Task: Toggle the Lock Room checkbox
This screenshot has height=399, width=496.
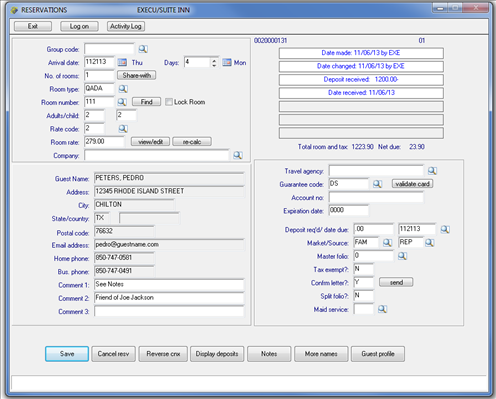Action: (x=169, y=102)
